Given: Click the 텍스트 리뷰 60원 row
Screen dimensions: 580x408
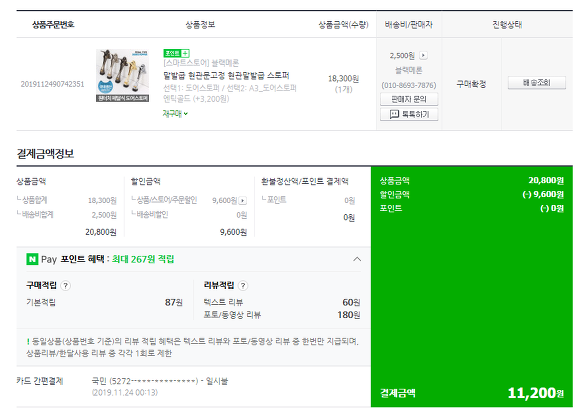Looking at the screenshot, I should (x=282, y=302).
